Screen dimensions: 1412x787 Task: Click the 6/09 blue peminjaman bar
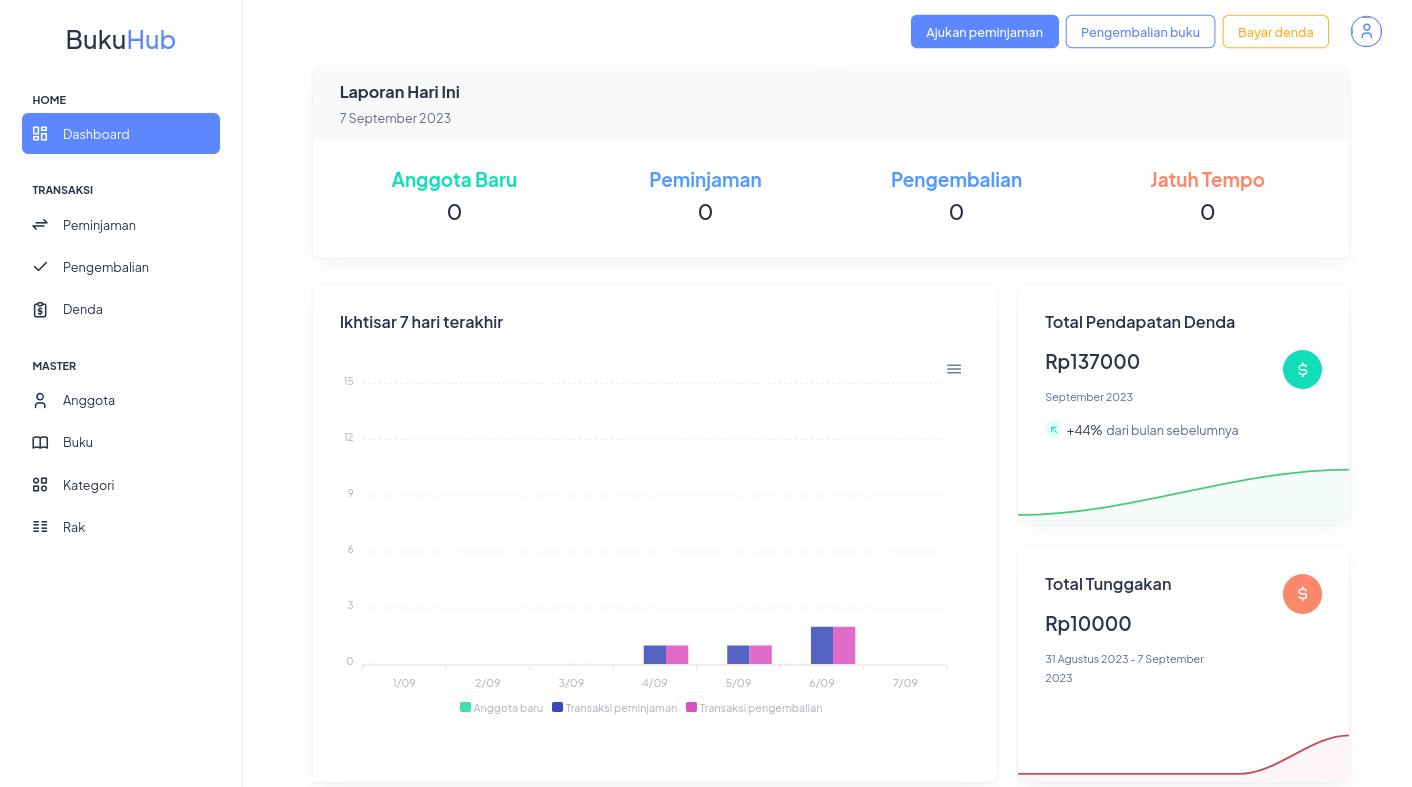tap(822, 645)
